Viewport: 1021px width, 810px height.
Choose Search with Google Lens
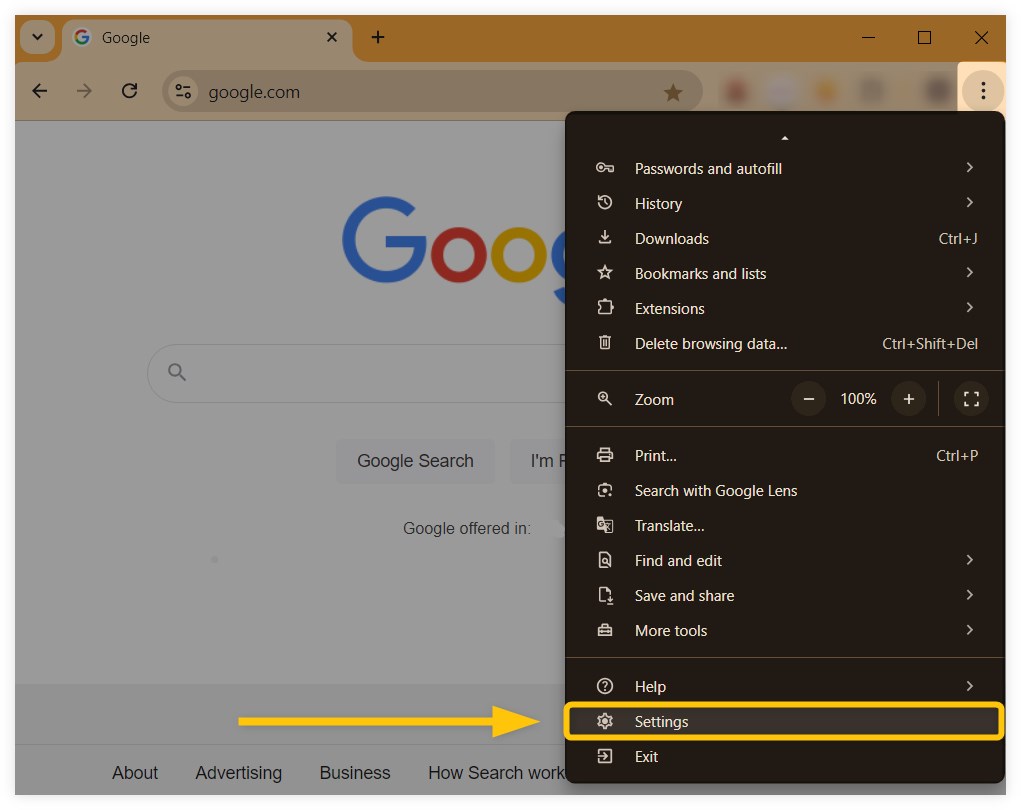tap(785, 490)
